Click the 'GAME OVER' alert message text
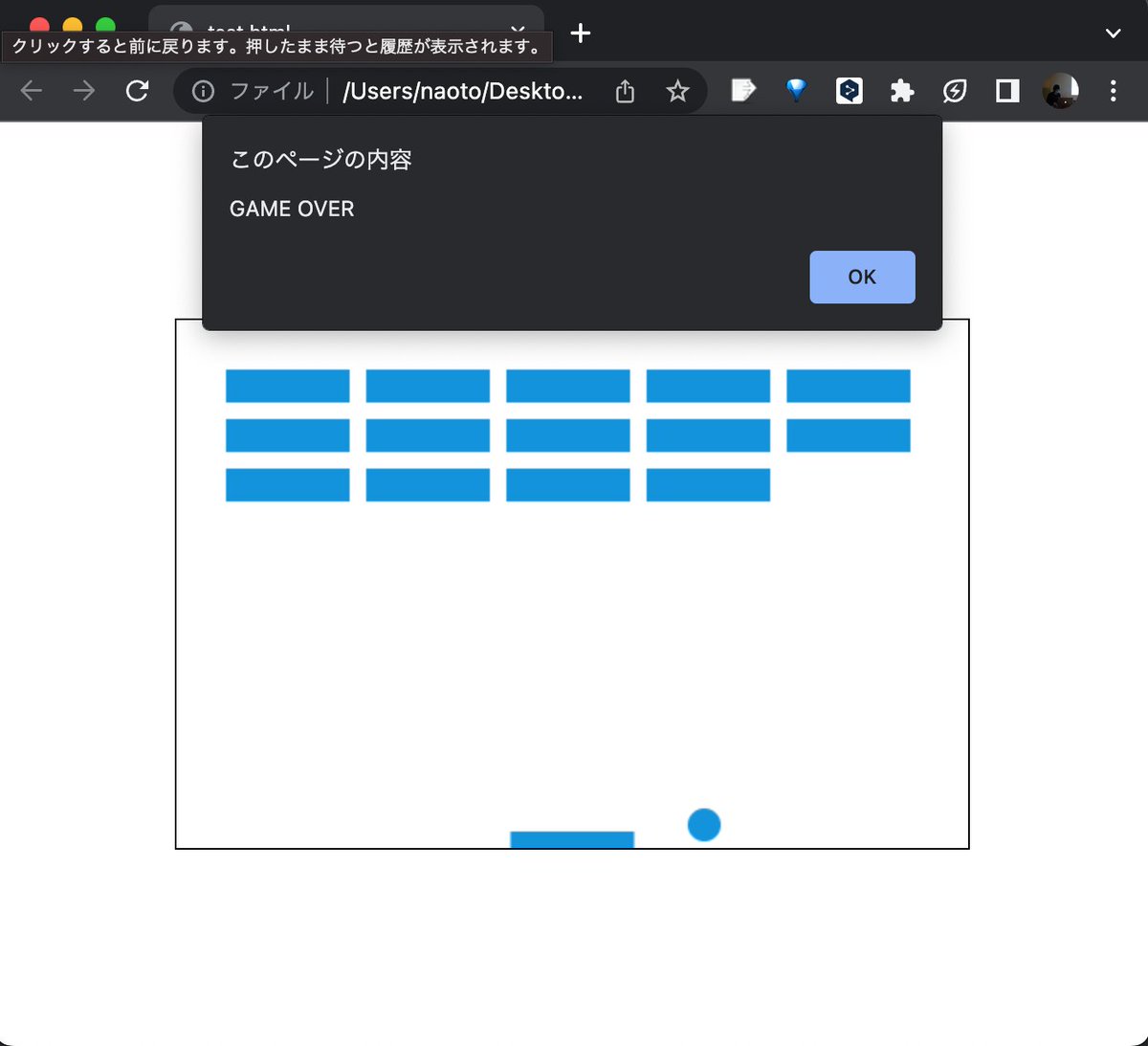Viewport: 1148px width, 1046px height. click(x=292, y=209)
